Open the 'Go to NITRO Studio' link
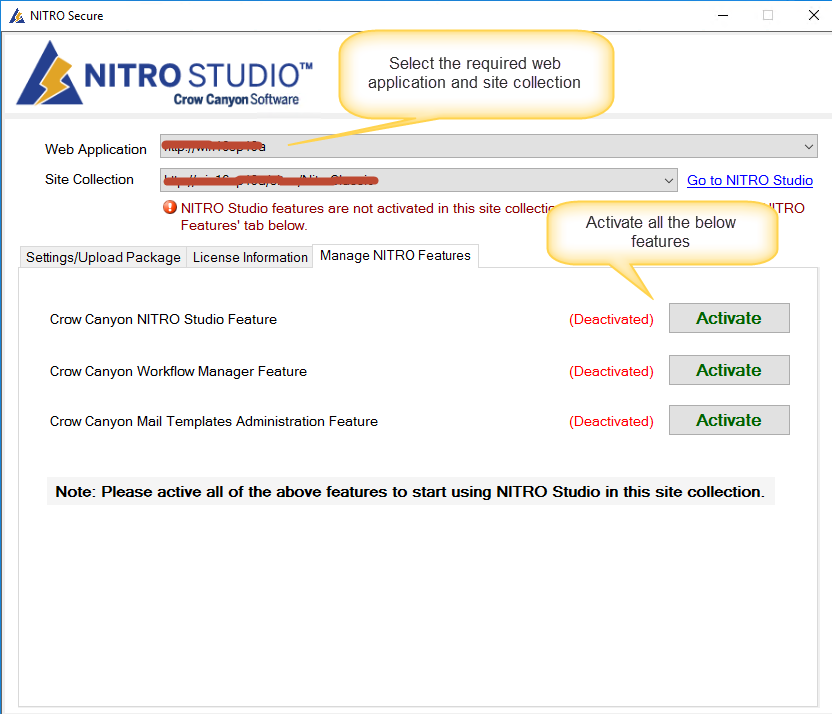 pos(749,180)
